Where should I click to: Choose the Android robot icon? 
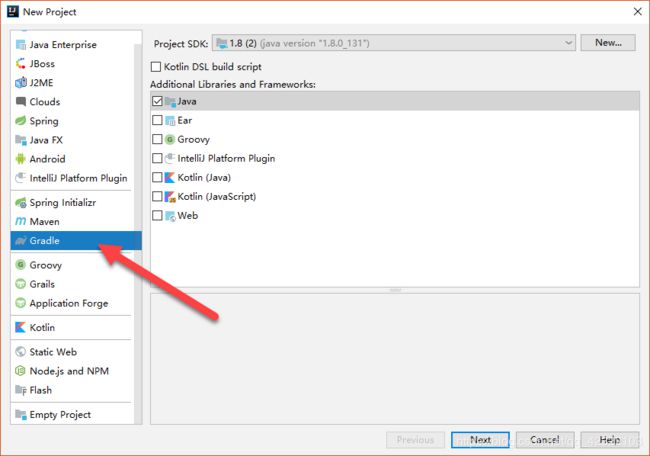(21, 159)
